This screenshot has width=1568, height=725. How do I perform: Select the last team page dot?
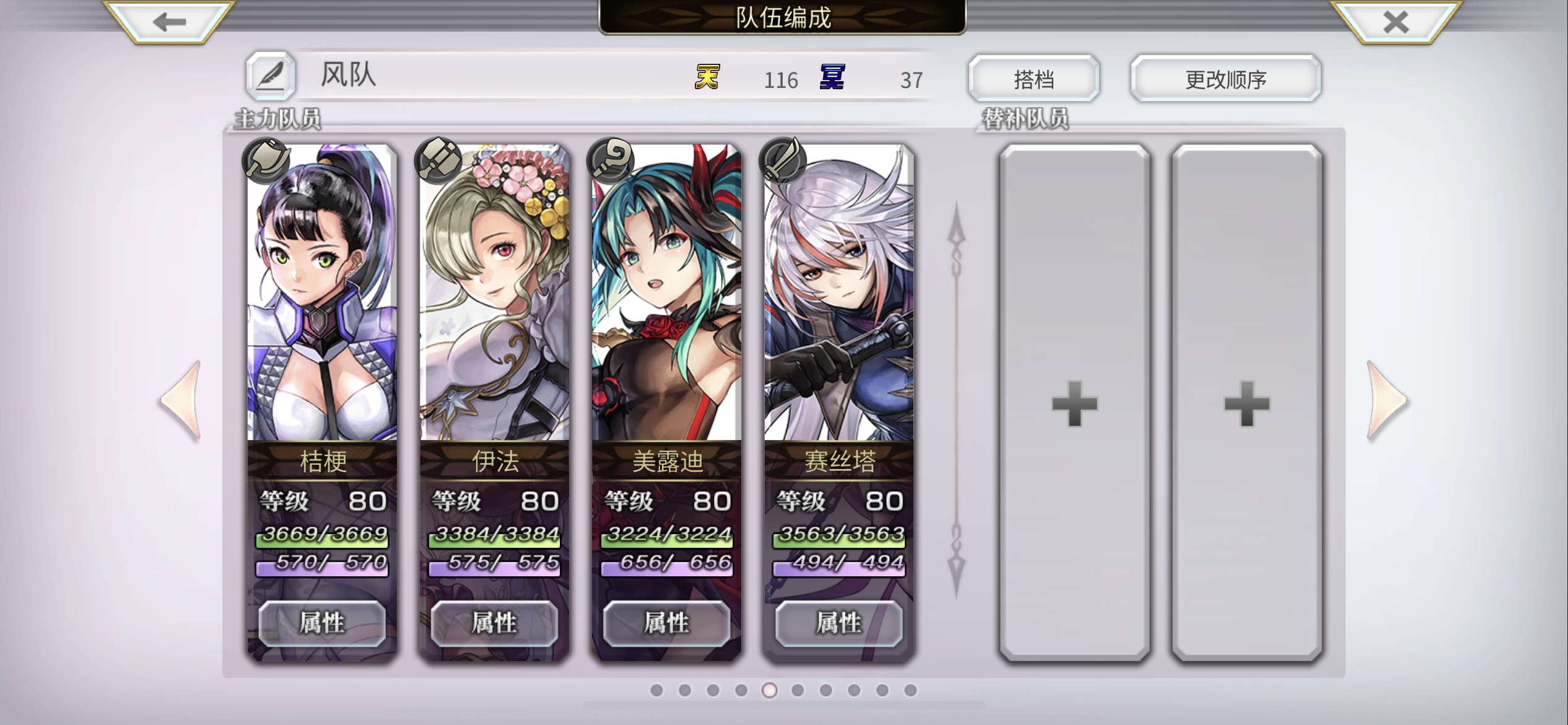910,690
